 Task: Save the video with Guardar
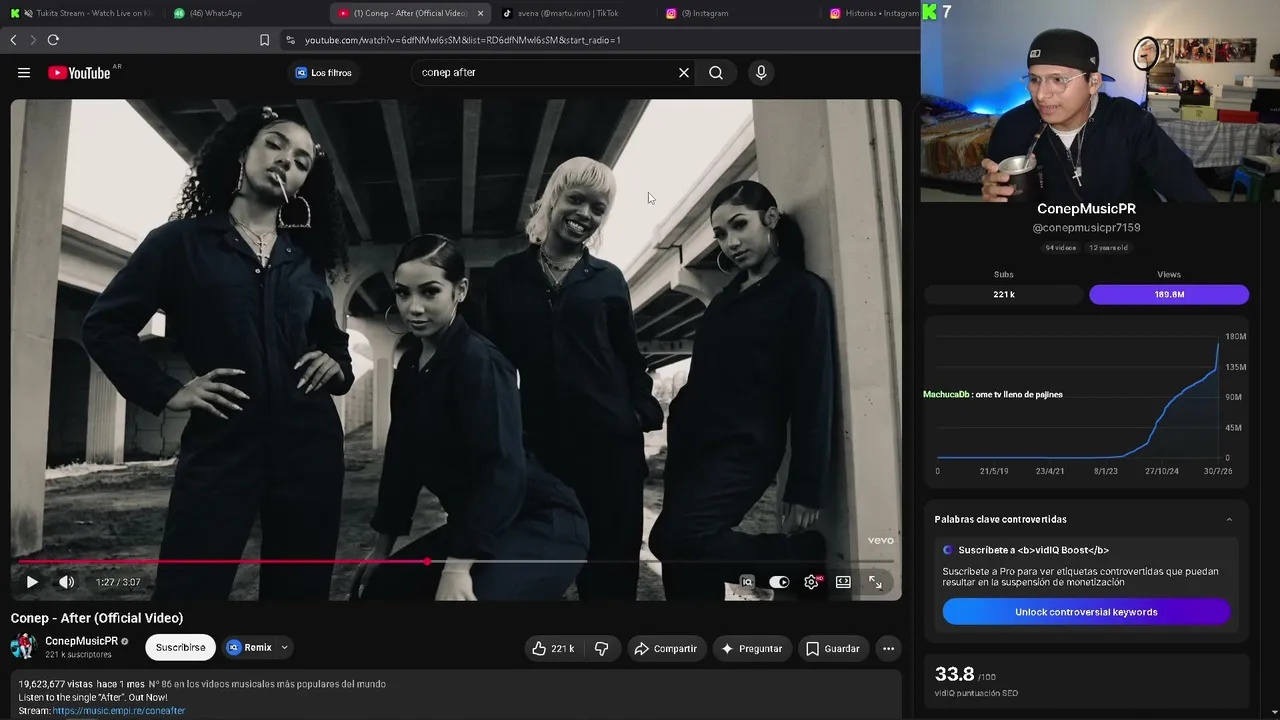(x=833, y=648)
